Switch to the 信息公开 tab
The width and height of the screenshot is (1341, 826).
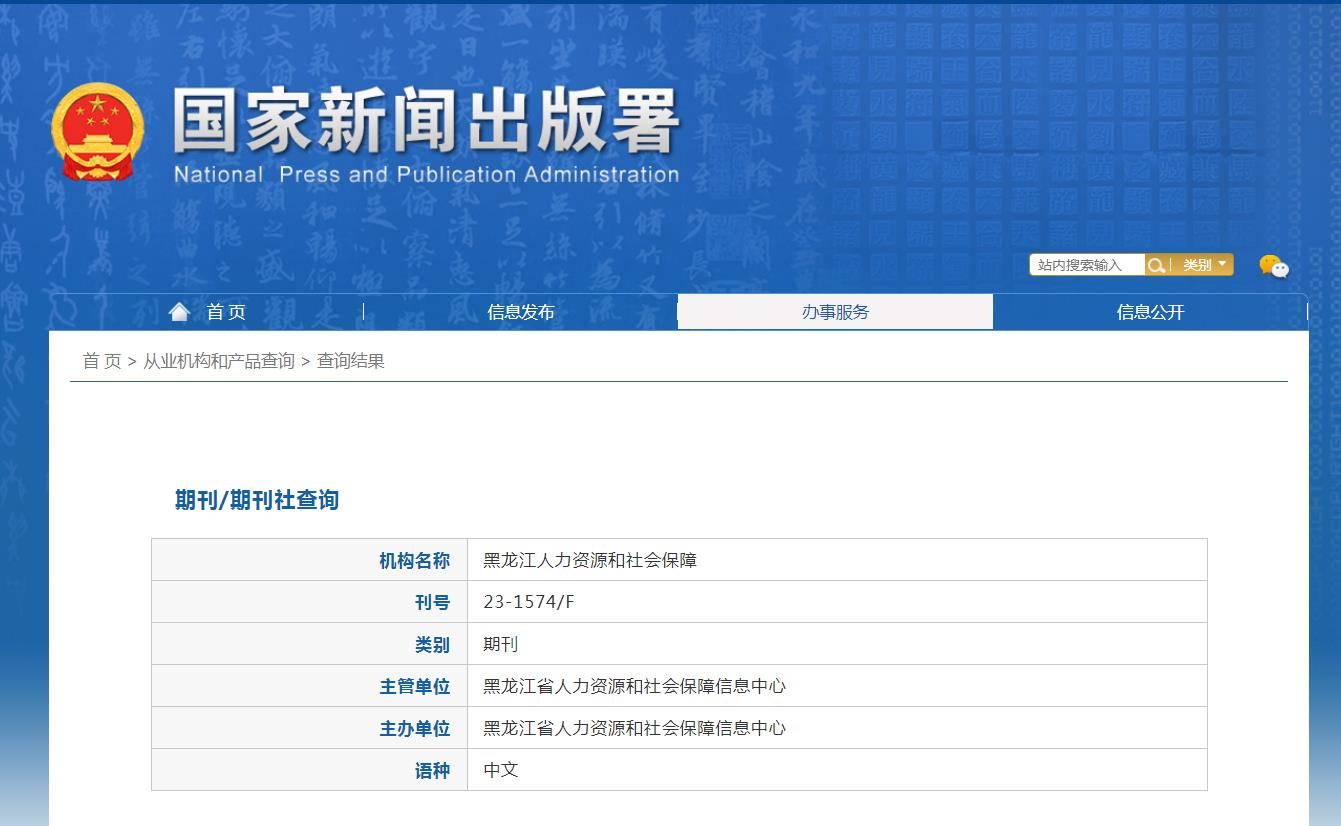tap(1150, 311)
